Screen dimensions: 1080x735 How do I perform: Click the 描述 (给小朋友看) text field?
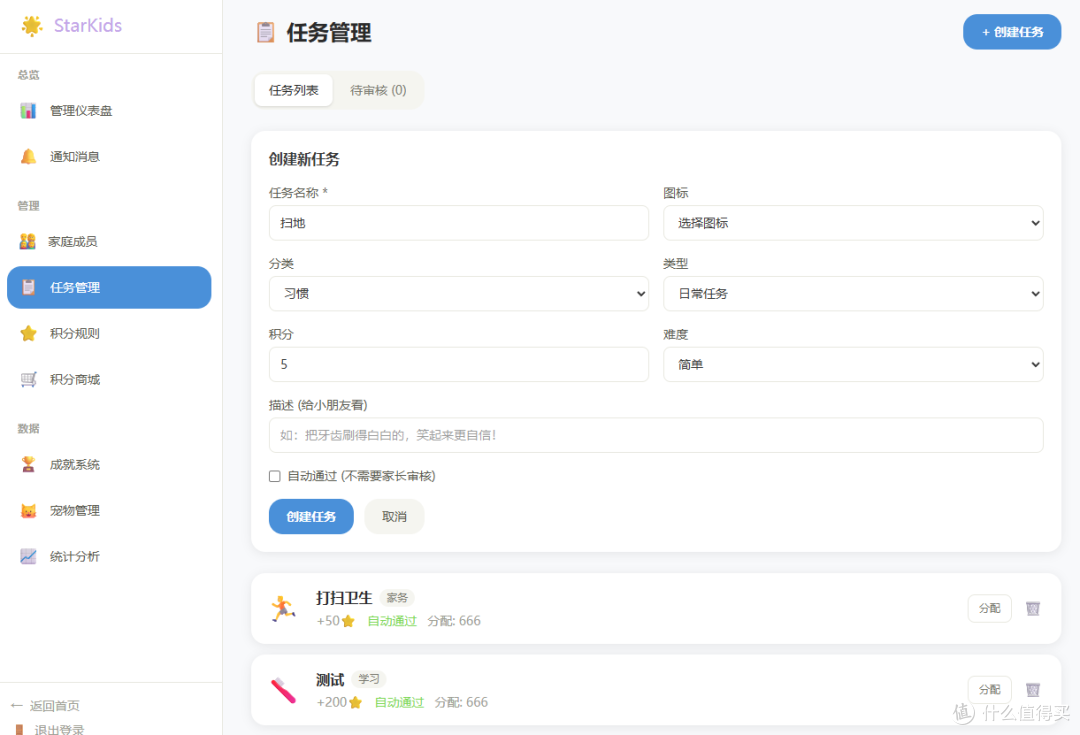(x=656, y=435)
